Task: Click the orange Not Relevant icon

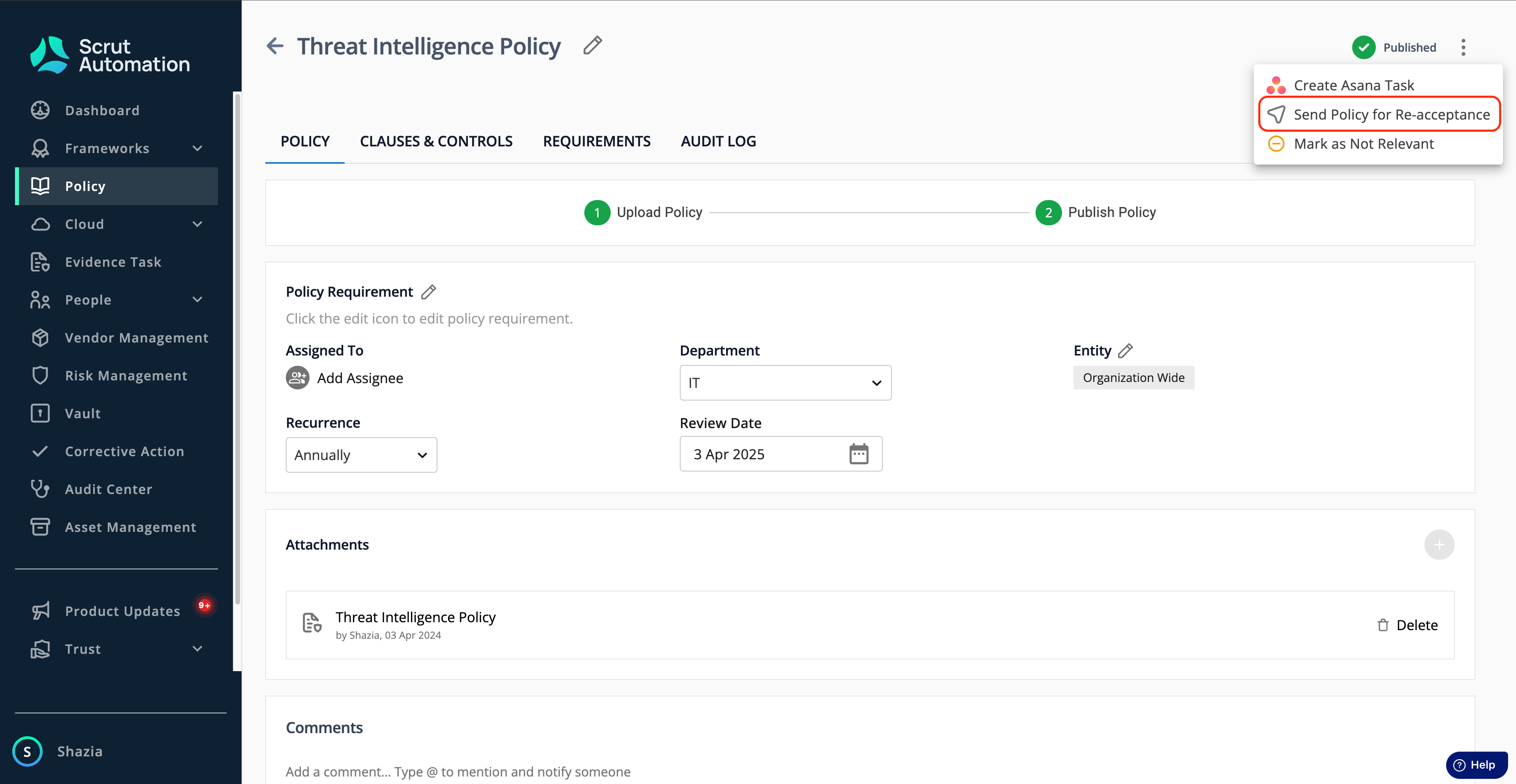Action: coord(1275,144)
